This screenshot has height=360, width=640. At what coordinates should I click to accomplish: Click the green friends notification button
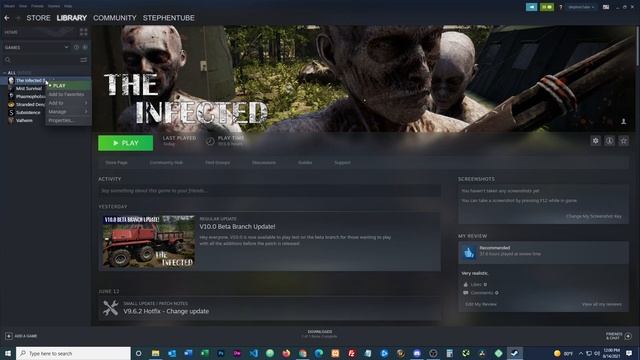pyautogui.click(x=547, y=7)
